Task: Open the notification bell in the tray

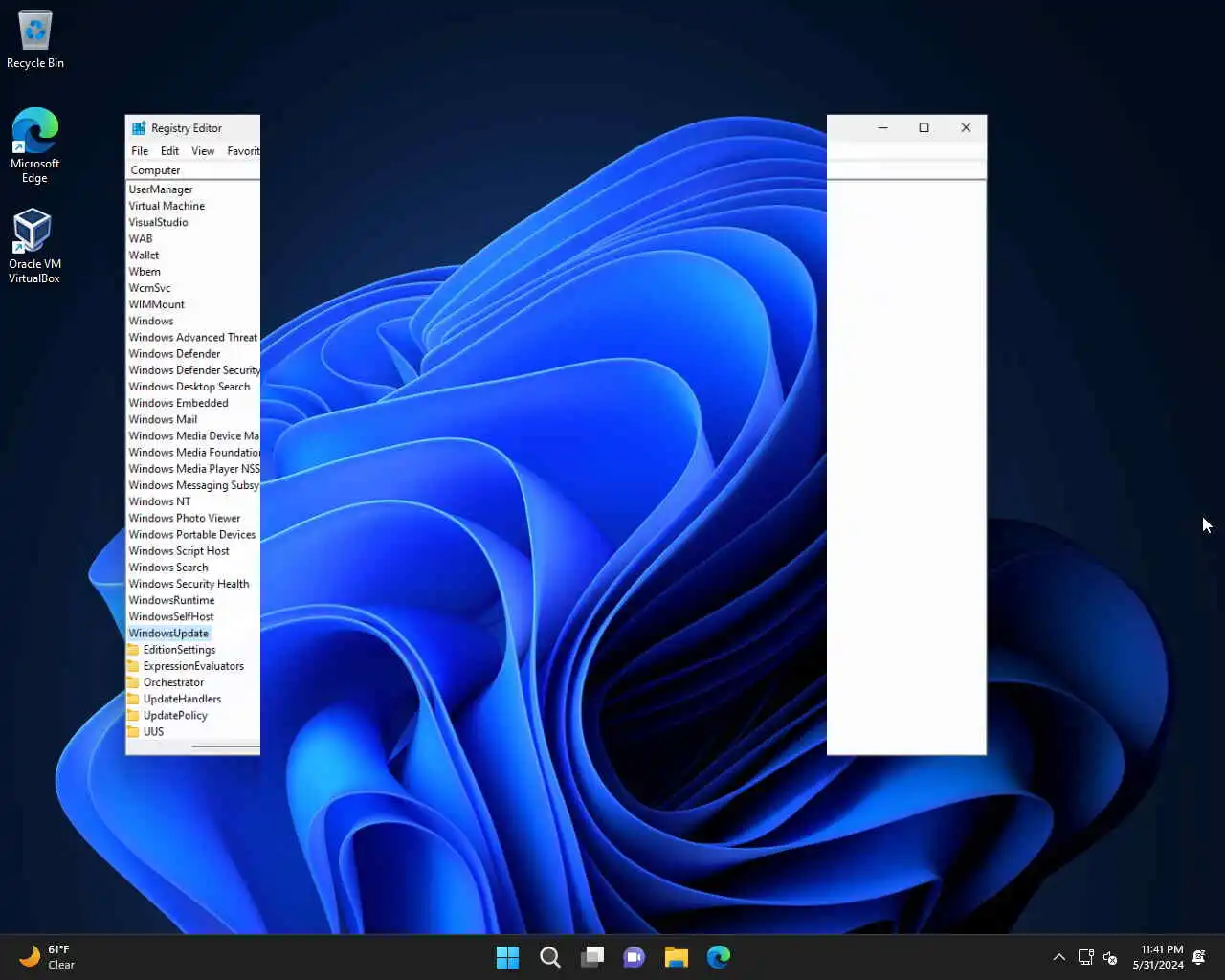Action: (1199, 957)
